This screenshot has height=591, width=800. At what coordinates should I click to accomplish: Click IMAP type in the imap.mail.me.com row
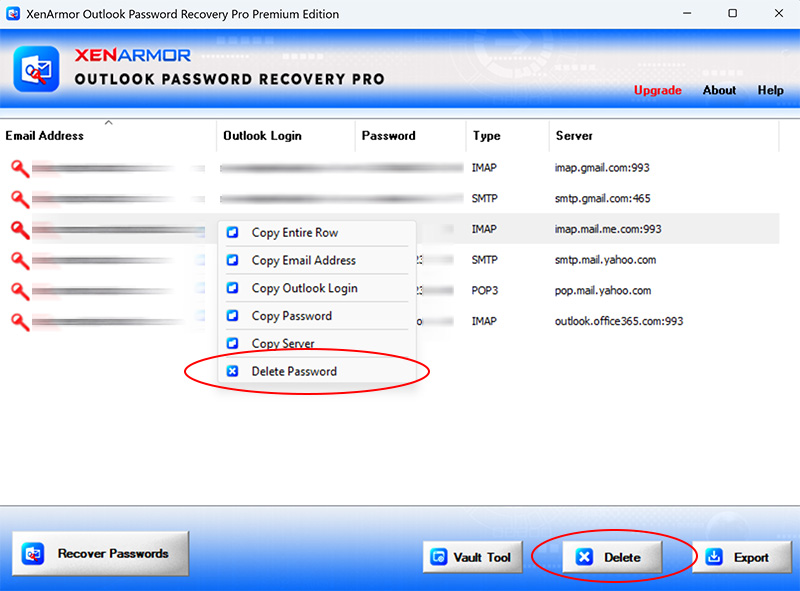484,229
